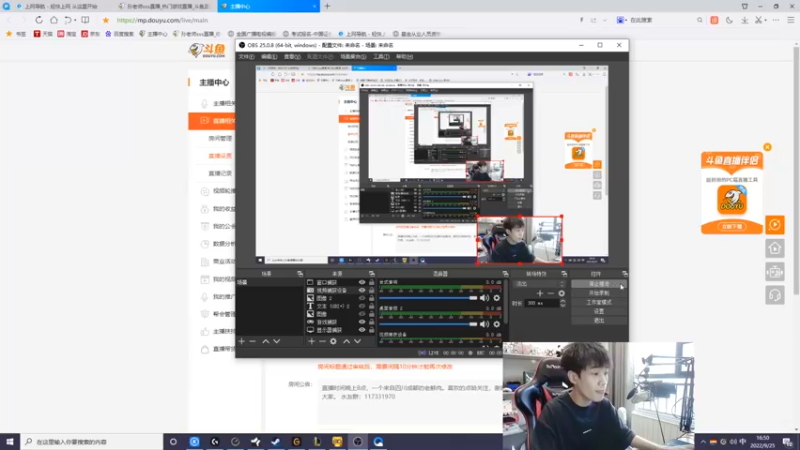Remove transition with the minus icon under 淡出

point(551,293)
